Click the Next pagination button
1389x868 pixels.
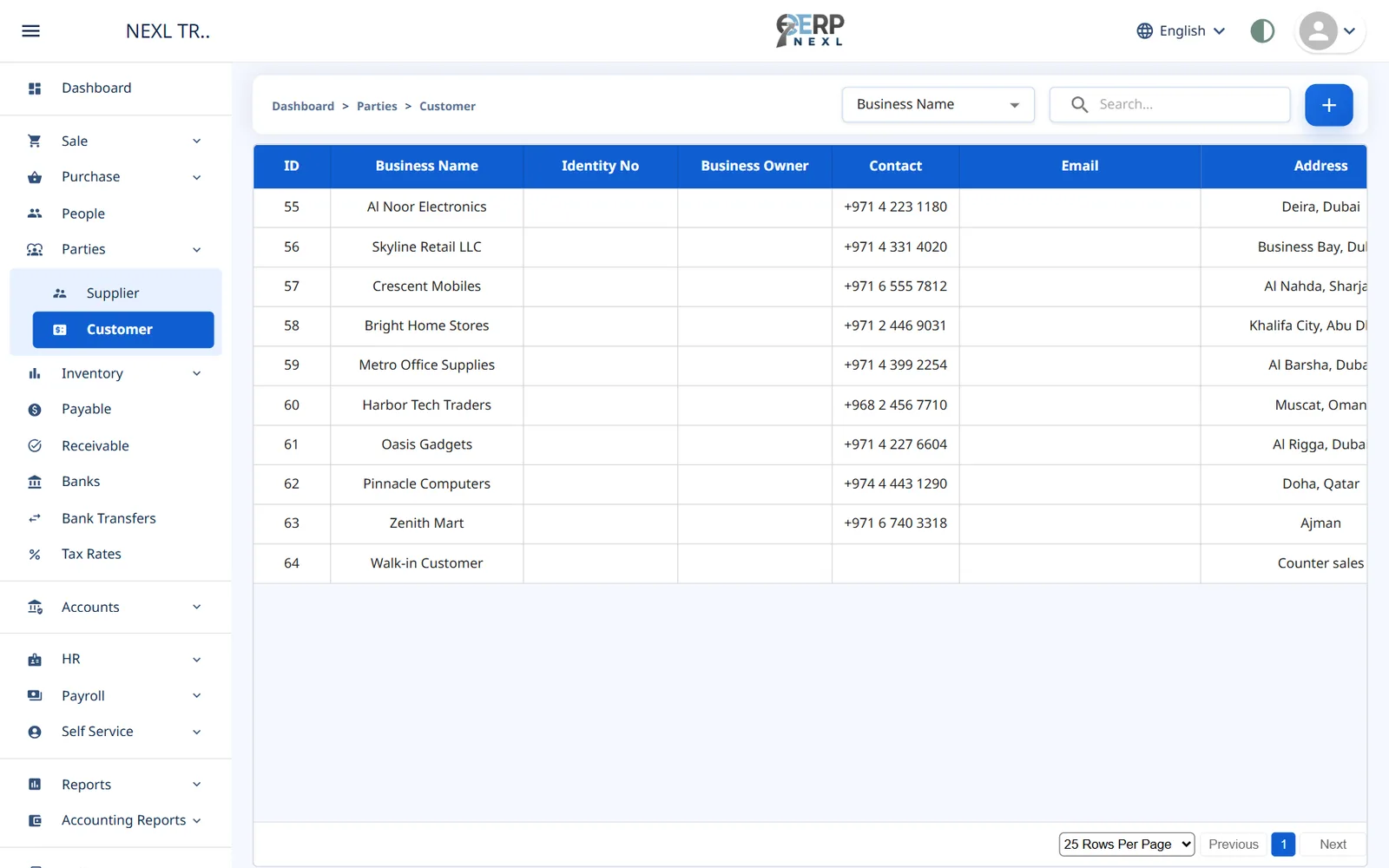click(x=1333, y=845)
